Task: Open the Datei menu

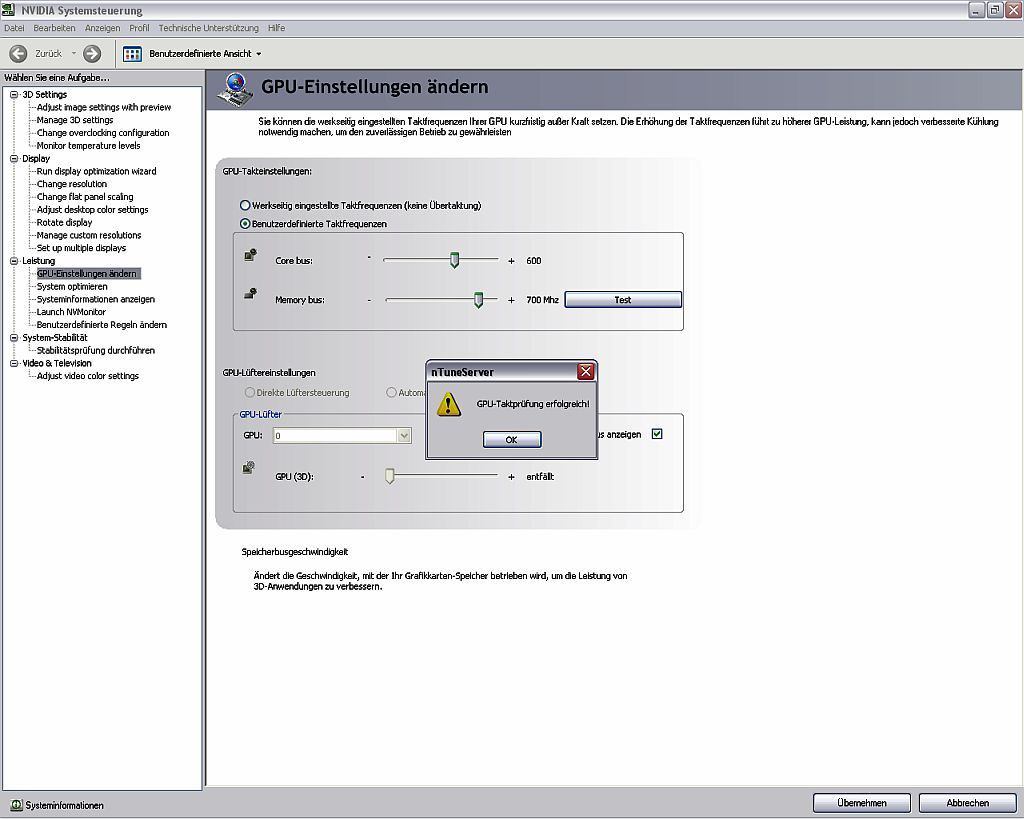Action: pyautogui.click(x=14, y=28)
